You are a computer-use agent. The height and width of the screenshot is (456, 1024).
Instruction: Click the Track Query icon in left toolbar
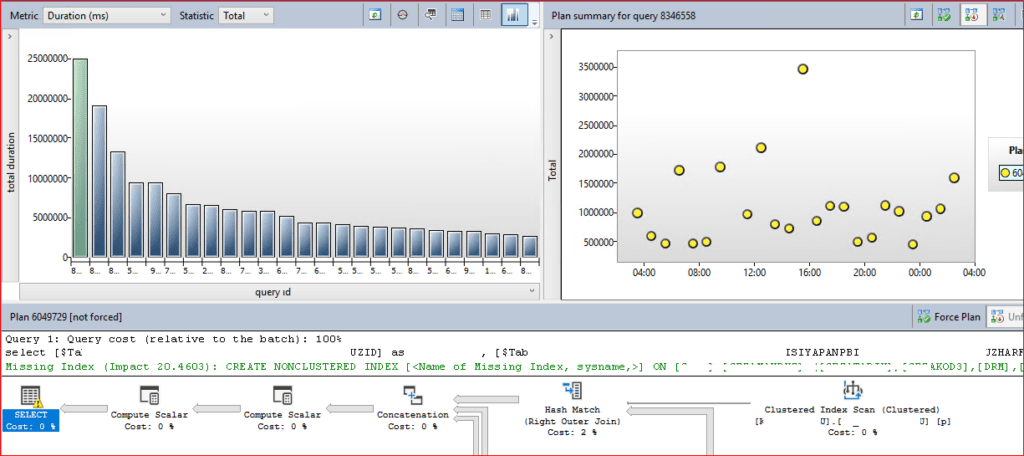coord(402,15)
